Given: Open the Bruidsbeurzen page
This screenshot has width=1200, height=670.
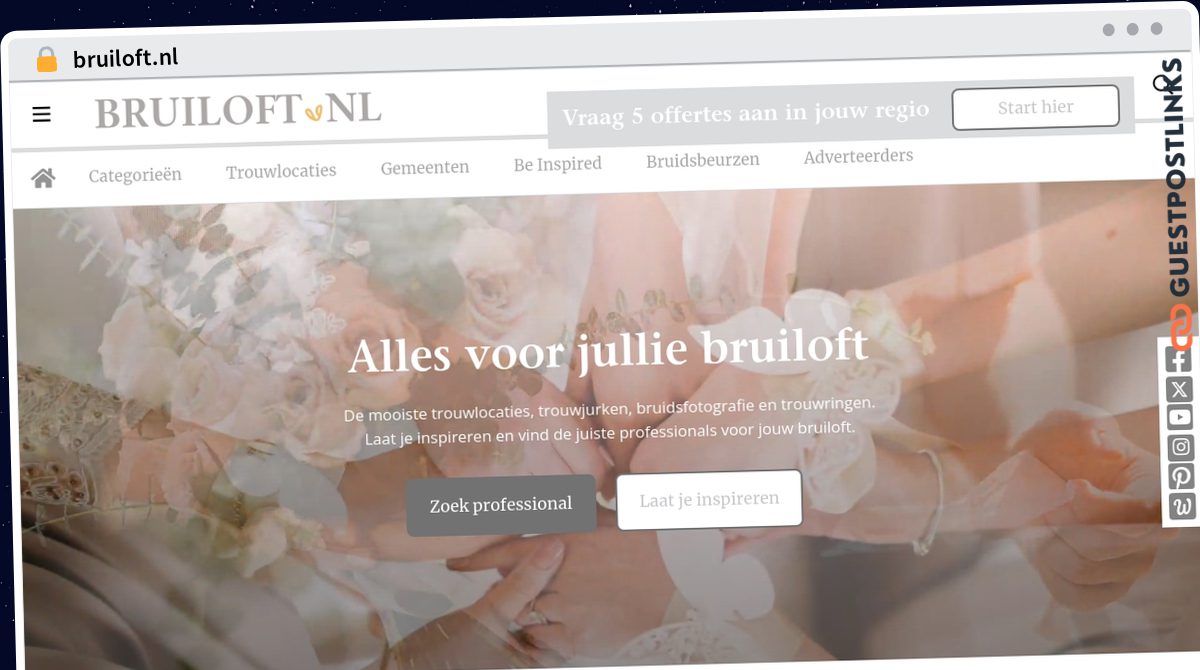Looking at the screenshot, I should point(703,160).
